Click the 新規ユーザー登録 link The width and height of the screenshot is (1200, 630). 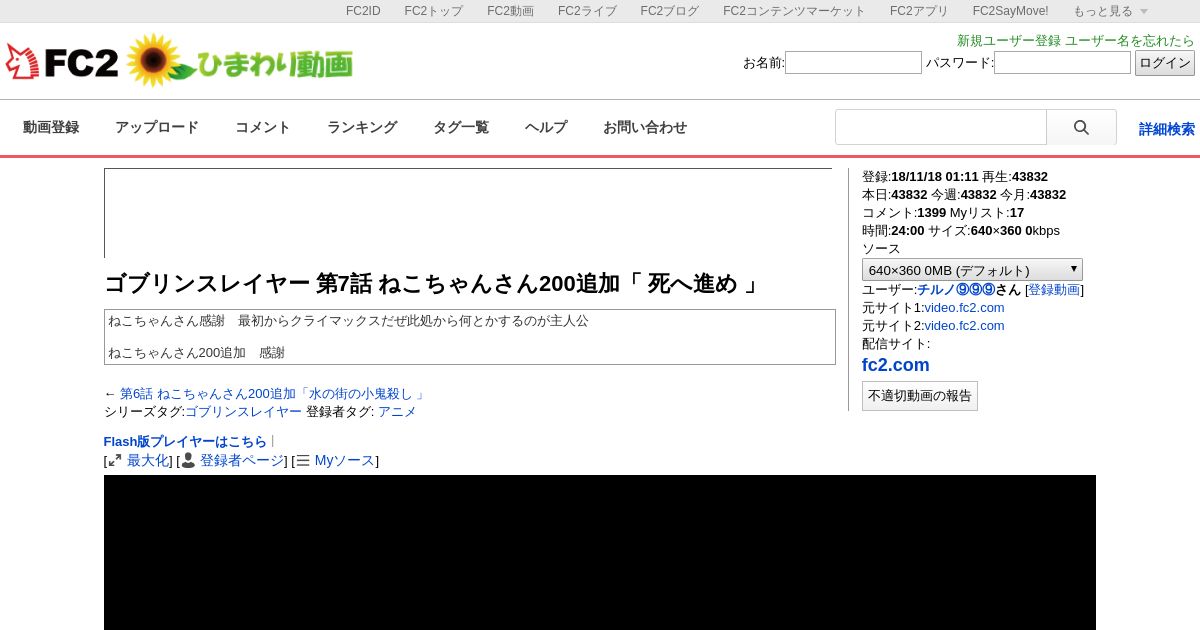1009,41
